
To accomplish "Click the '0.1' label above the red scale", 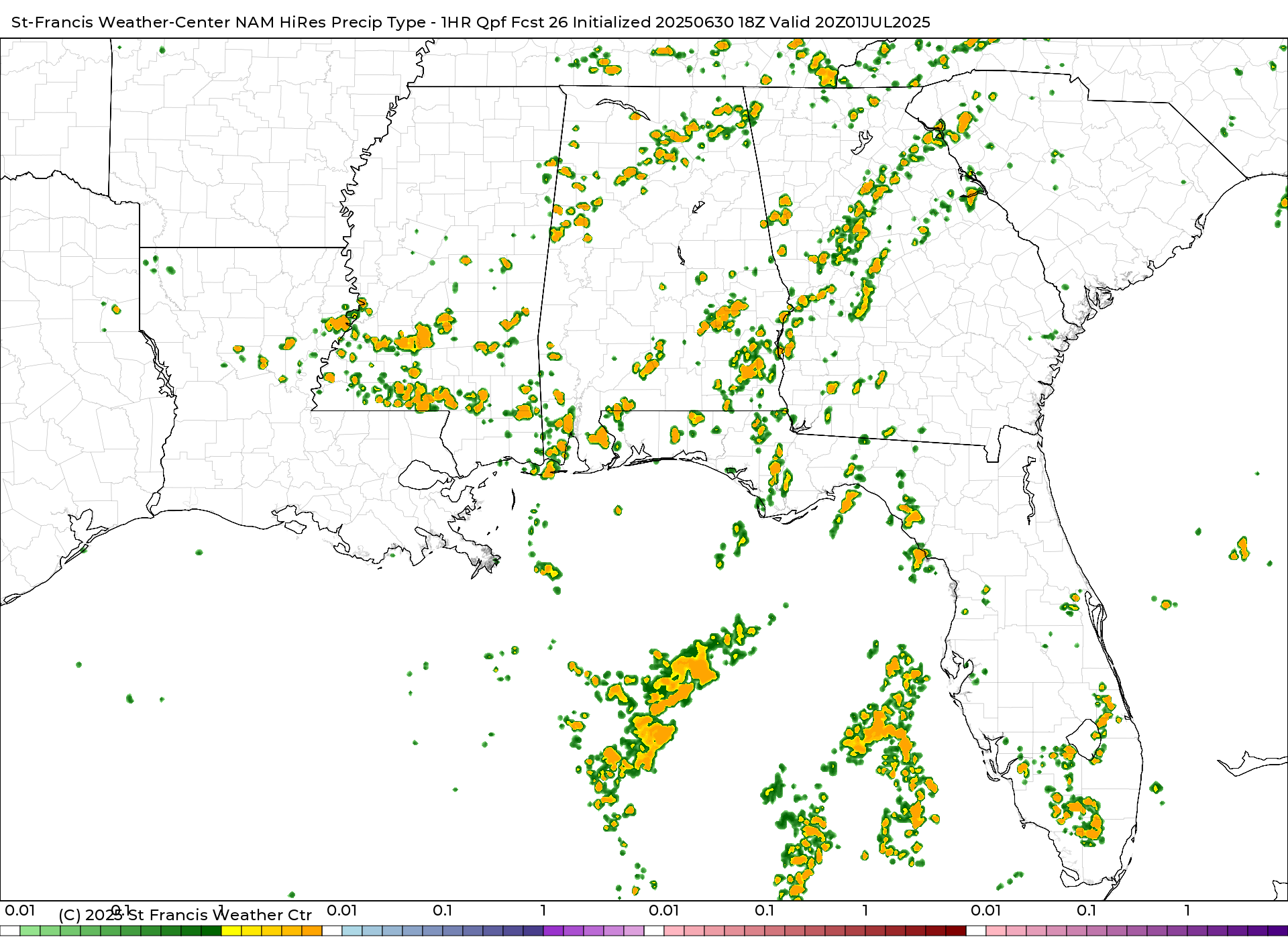I will point(765,910).
